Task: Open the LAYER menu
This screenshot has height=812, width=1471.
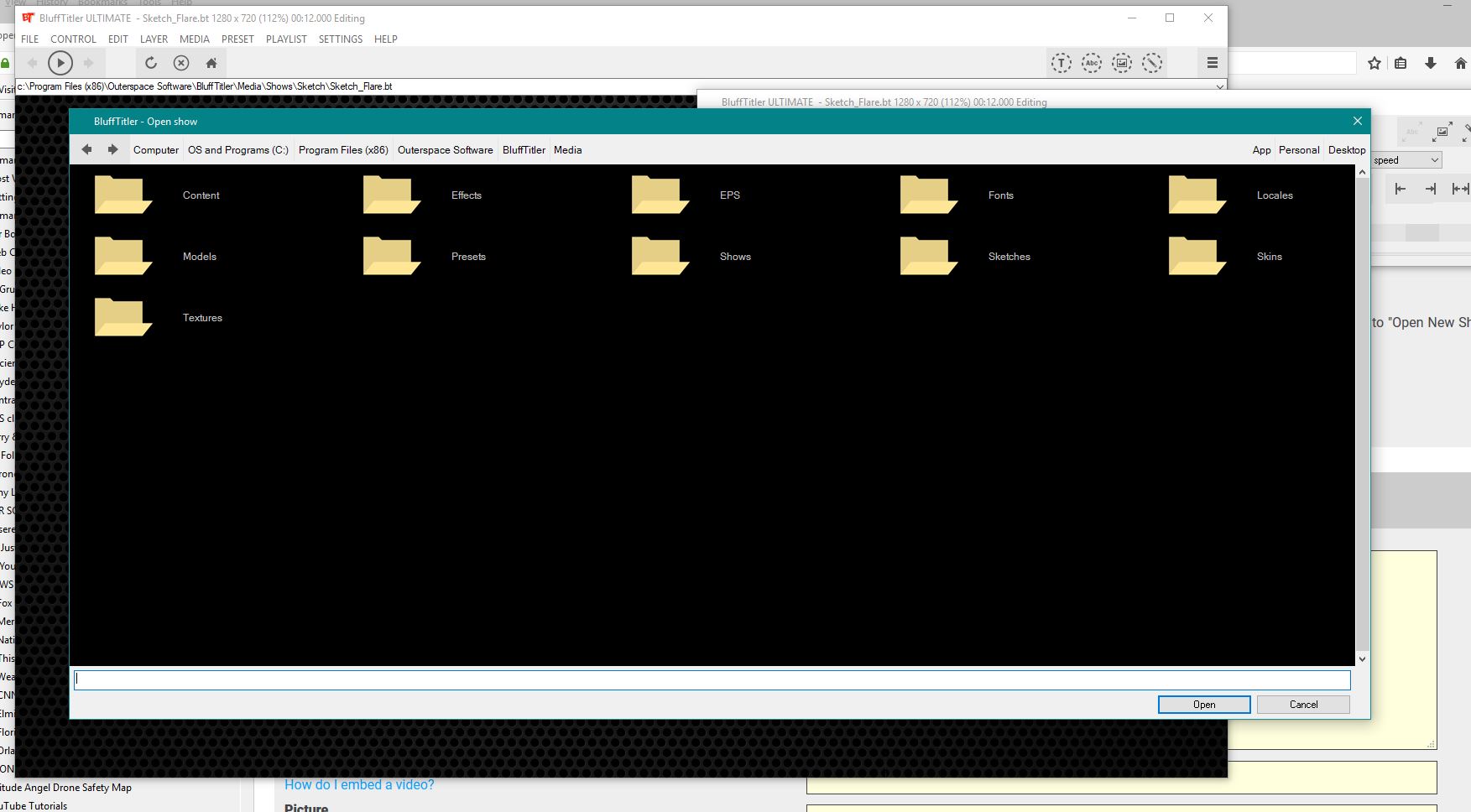Action: click(x=154, y=39)
